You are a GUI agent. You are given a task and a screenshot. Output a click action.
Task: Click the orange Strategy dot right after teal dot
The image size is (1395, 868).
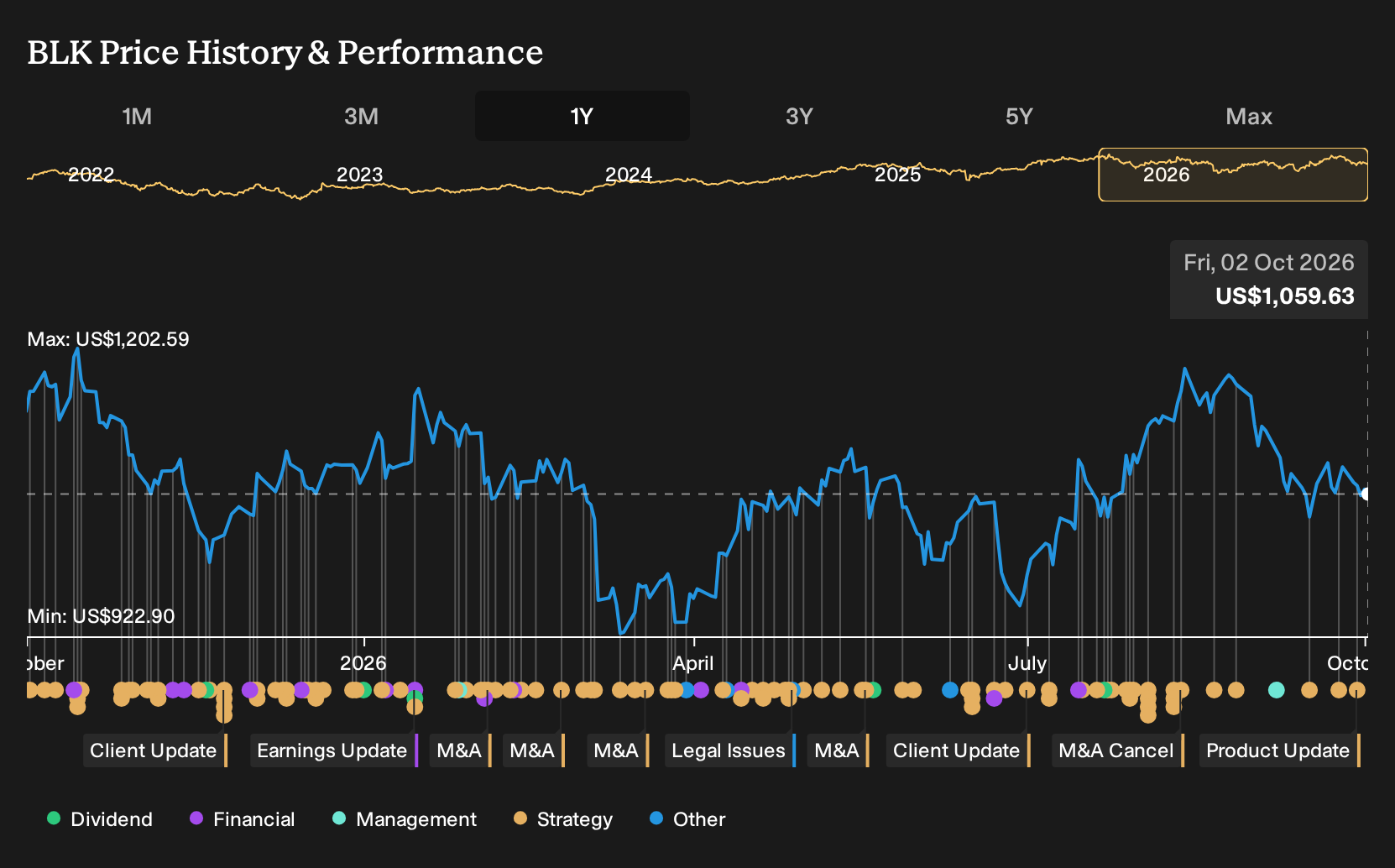pyautogui.click(x=1309, y=690)
